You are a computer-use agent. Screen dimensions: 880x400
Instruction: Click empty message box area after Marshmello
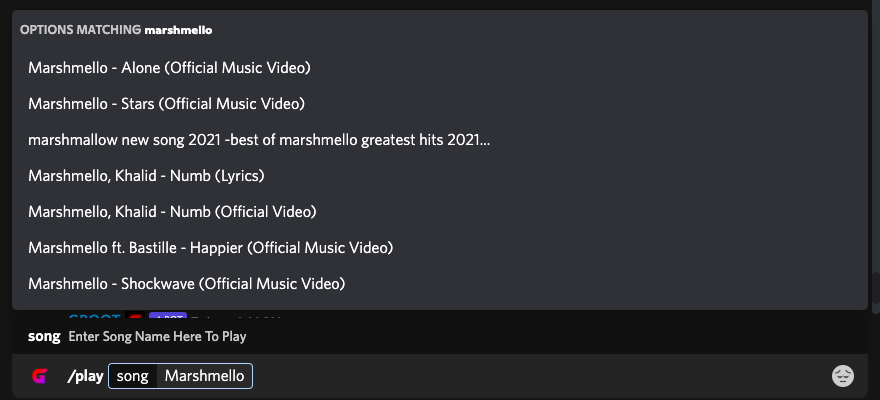[x=540, y=376]
